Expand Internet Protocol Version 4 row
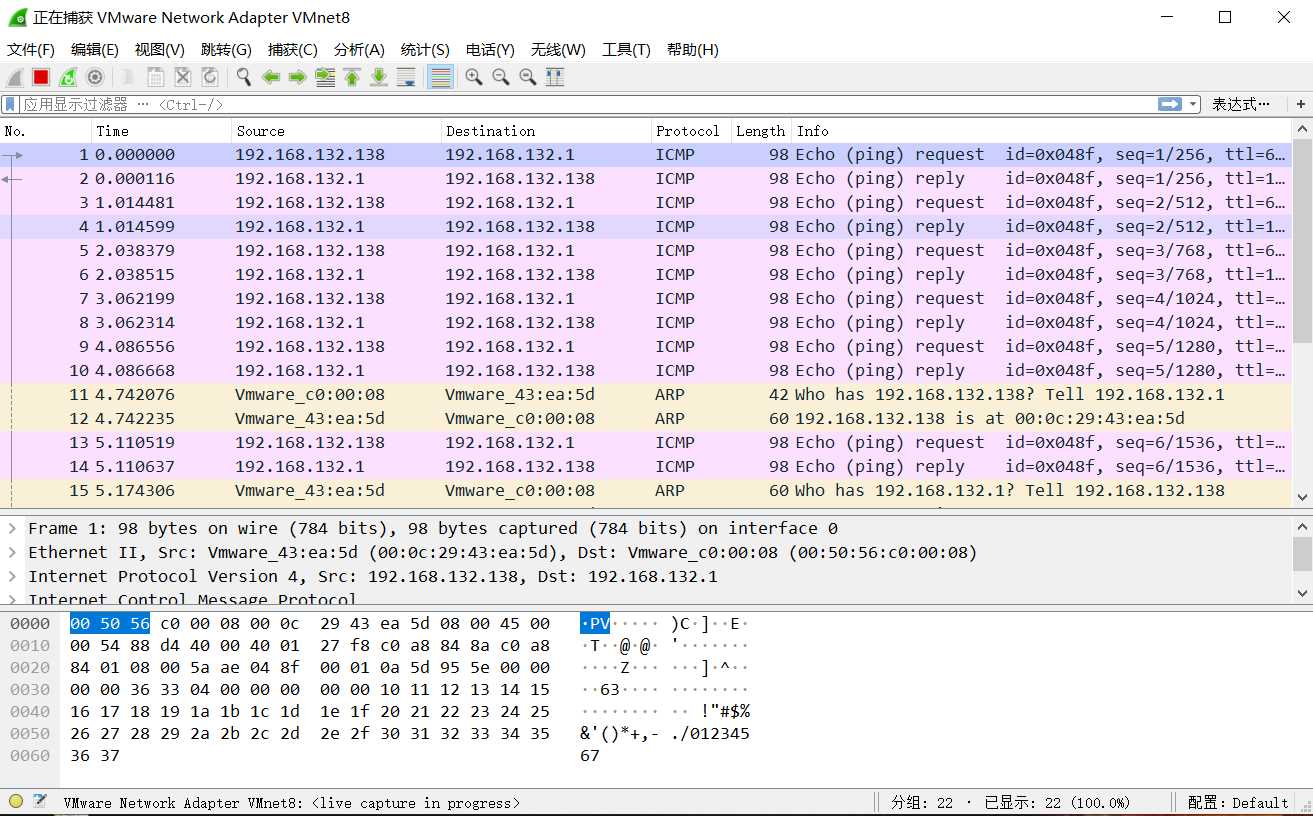The width and height of the screenshot is (1313, 816). point(12,576)
